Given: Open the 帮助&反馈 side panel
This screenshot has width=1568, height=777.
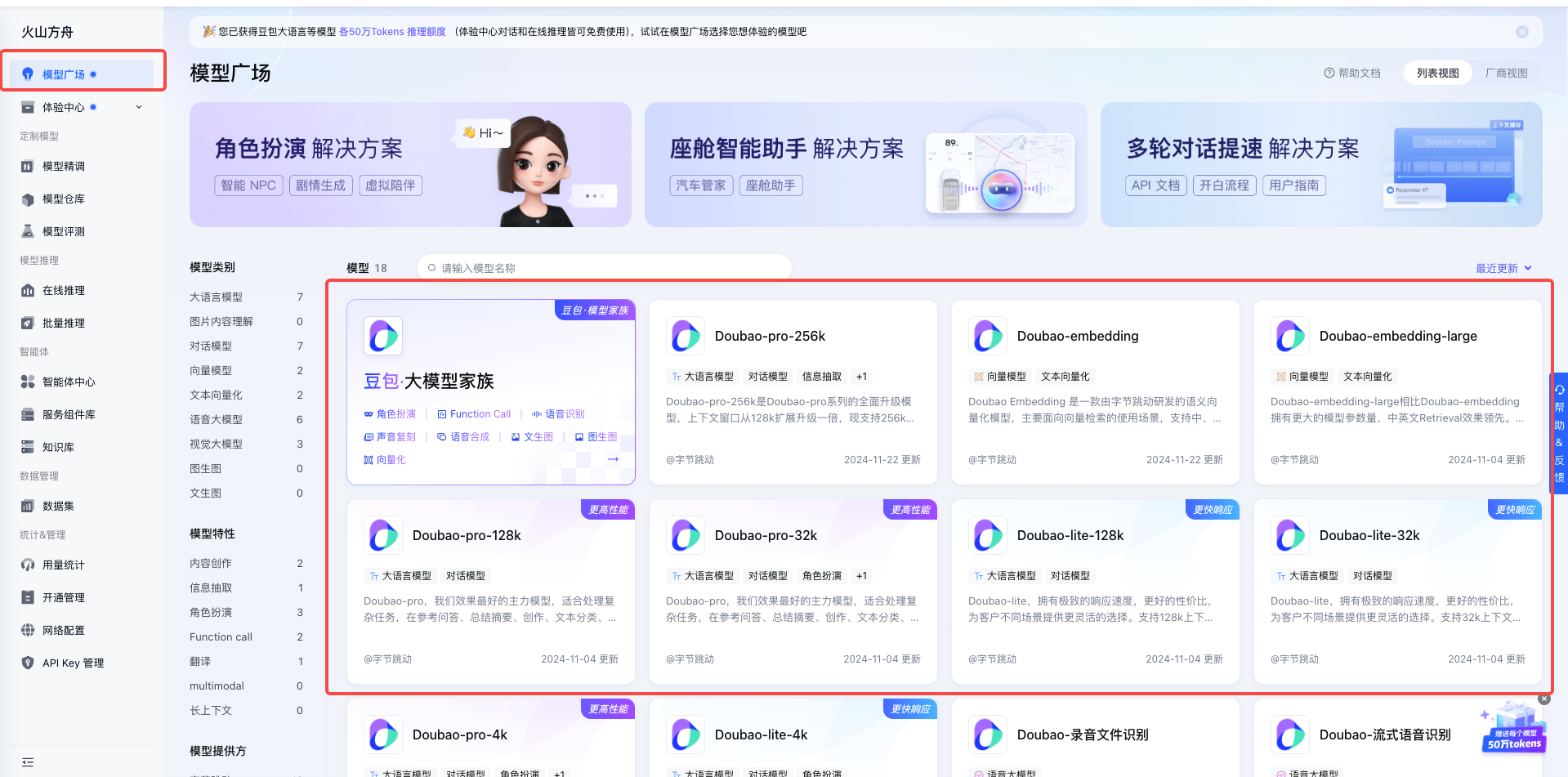Looking at the screenshot, I should tap(1559, 433).
